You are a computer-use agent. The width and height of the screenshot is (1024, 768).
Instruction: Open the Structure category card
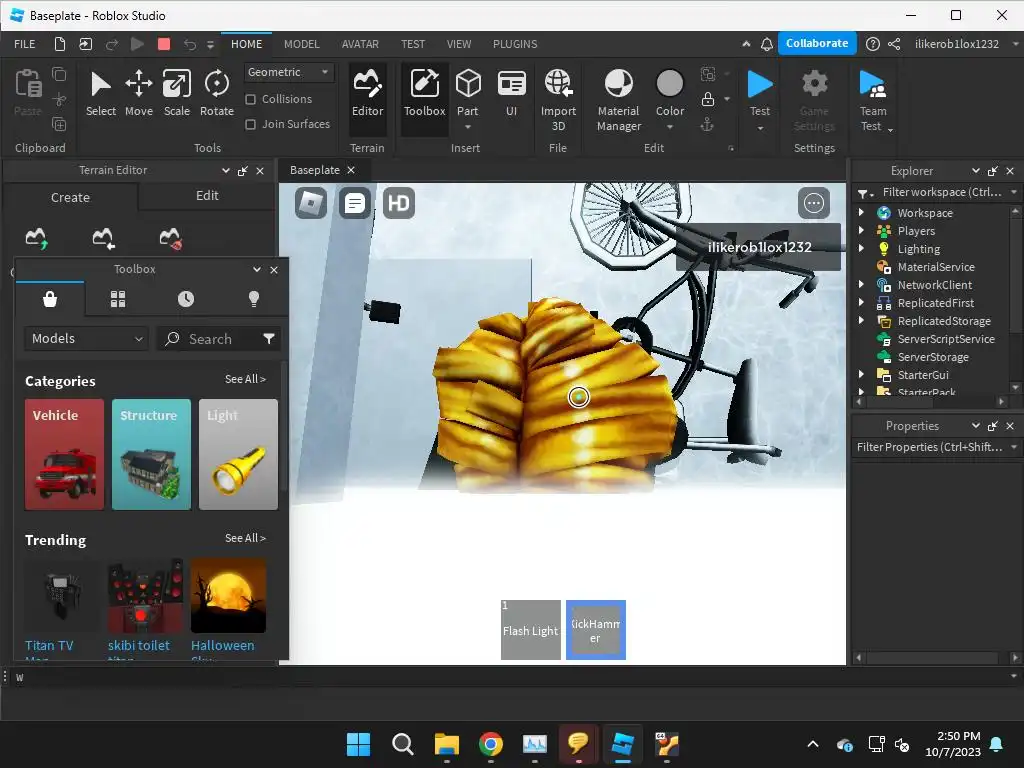tap(151, 454)
